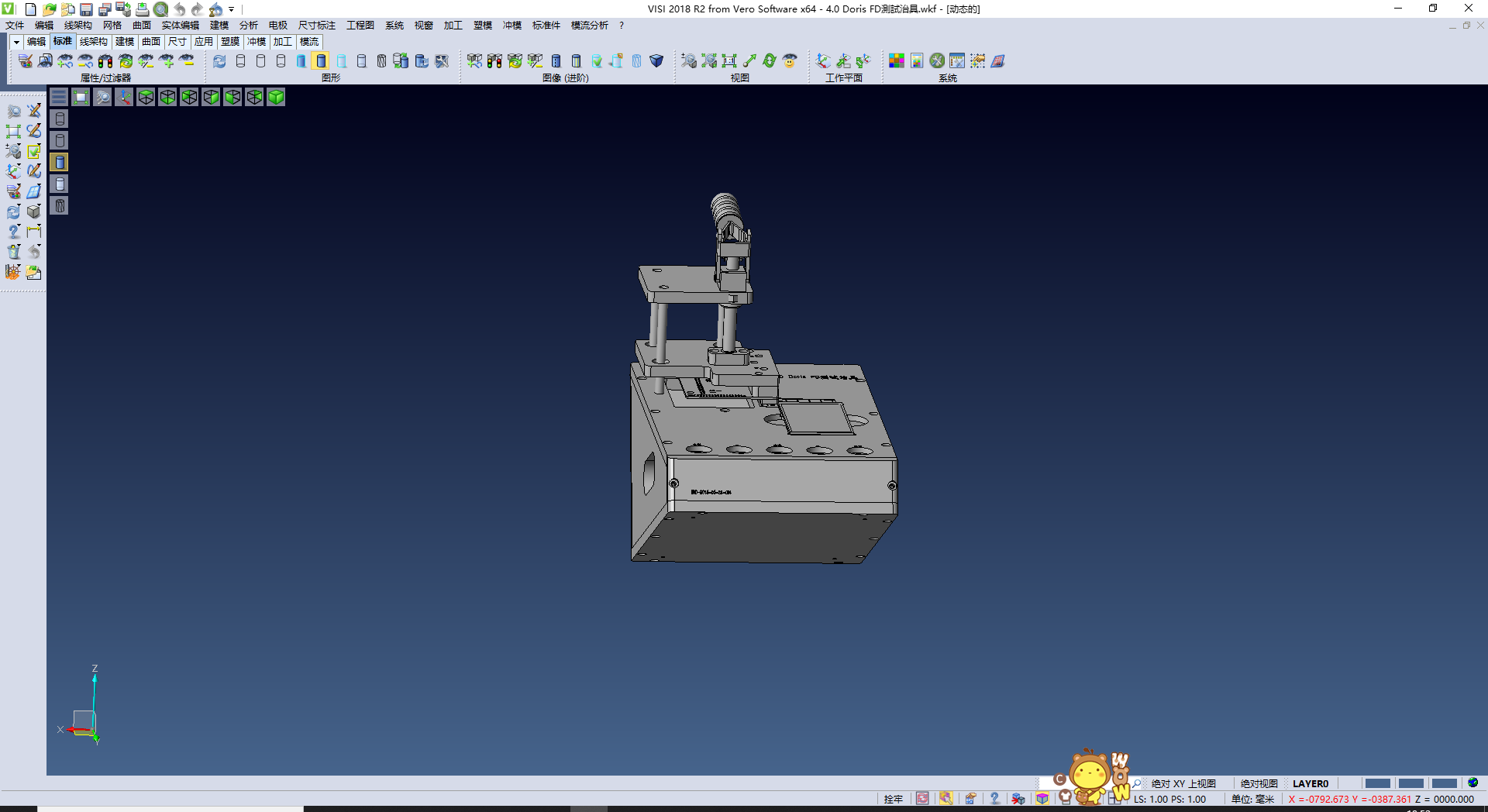
Task: Click the color palette icon in 系统 group
Action: point(897,61)
